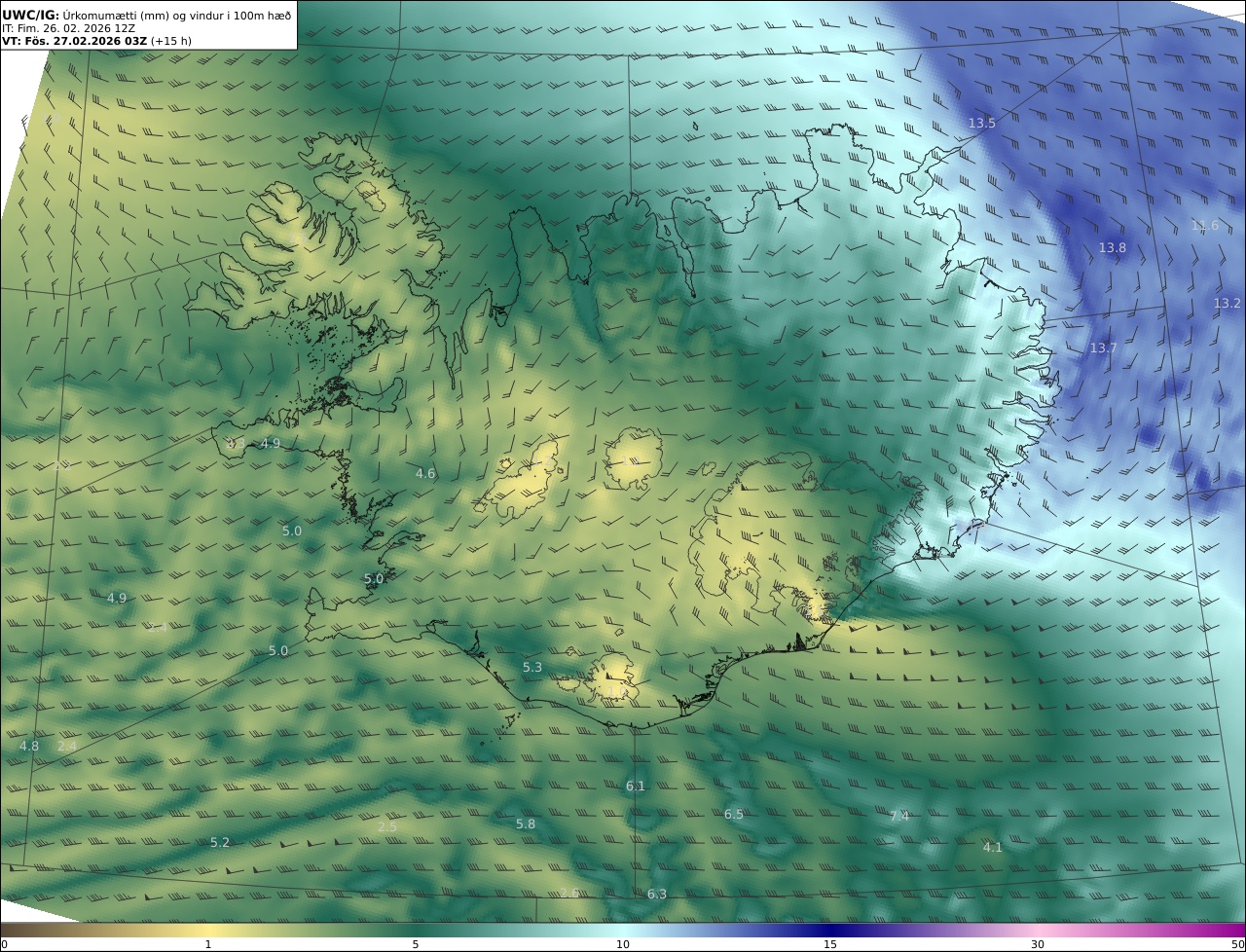Click the colorbar tick label 1
The height and width of the screenshot is (952, 1246).
207,944
